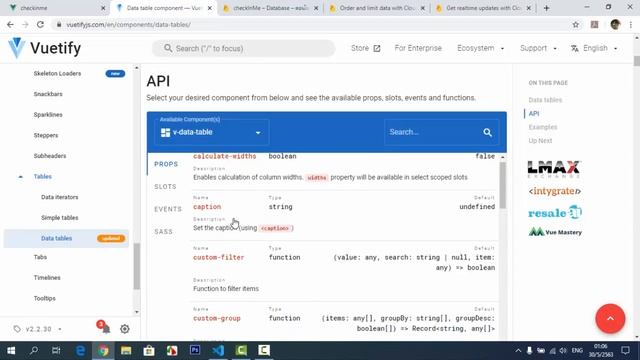This screenshot has height=360, width=640.
Task: Open the notifications bell icon
Action: 105,329
